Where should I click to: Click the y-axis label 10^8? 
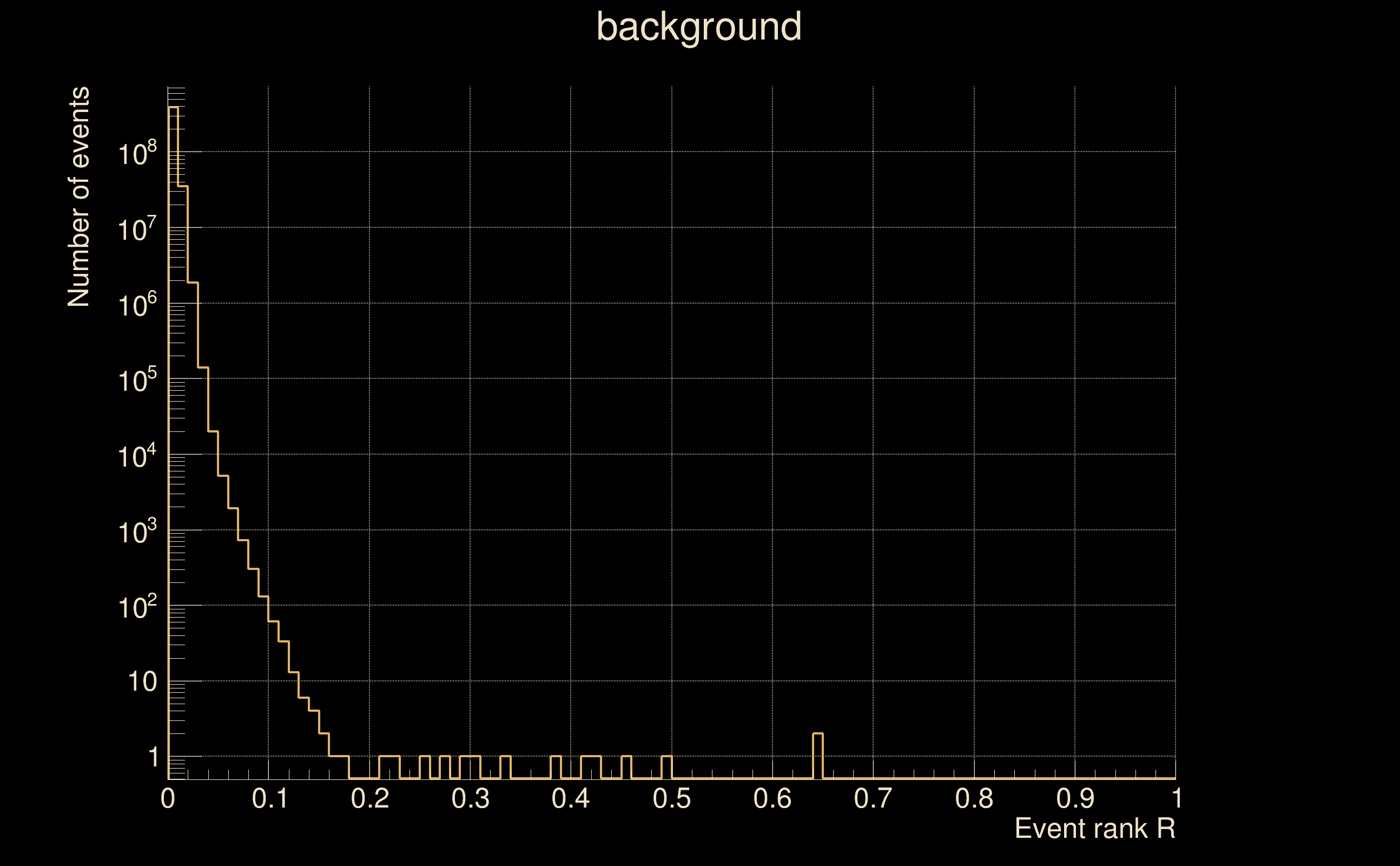(137, 155)
